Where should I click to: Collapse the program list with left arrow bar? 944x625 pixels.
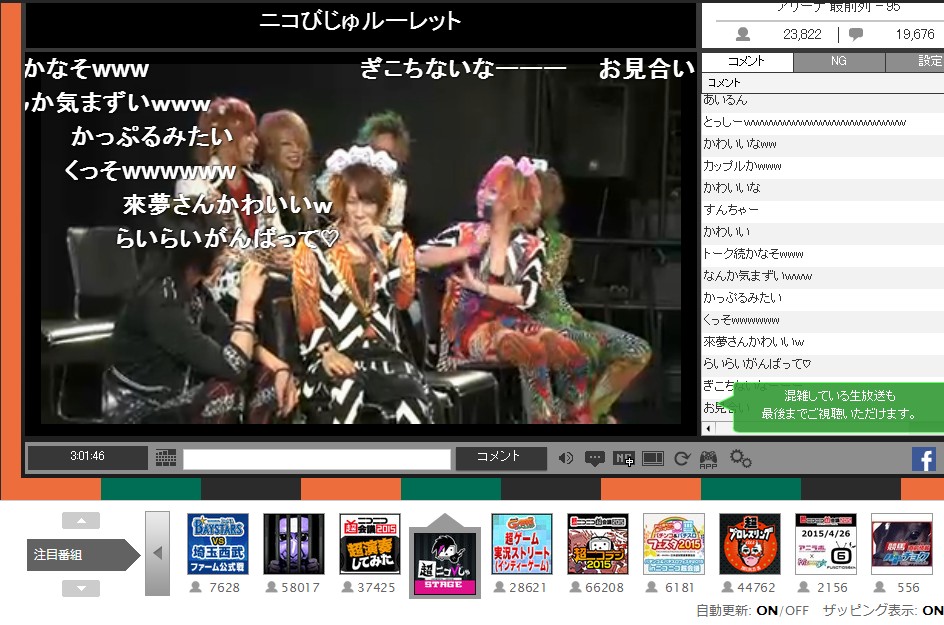(157, 553)
